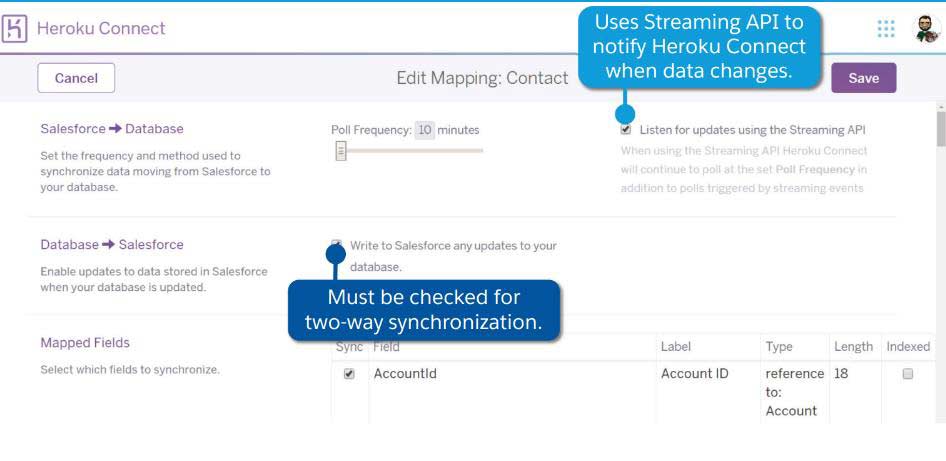The height and width of the screenshot is (461, 946).
Task: Click the Length column header
Action: pyautogui.click(x=853, y=347)
